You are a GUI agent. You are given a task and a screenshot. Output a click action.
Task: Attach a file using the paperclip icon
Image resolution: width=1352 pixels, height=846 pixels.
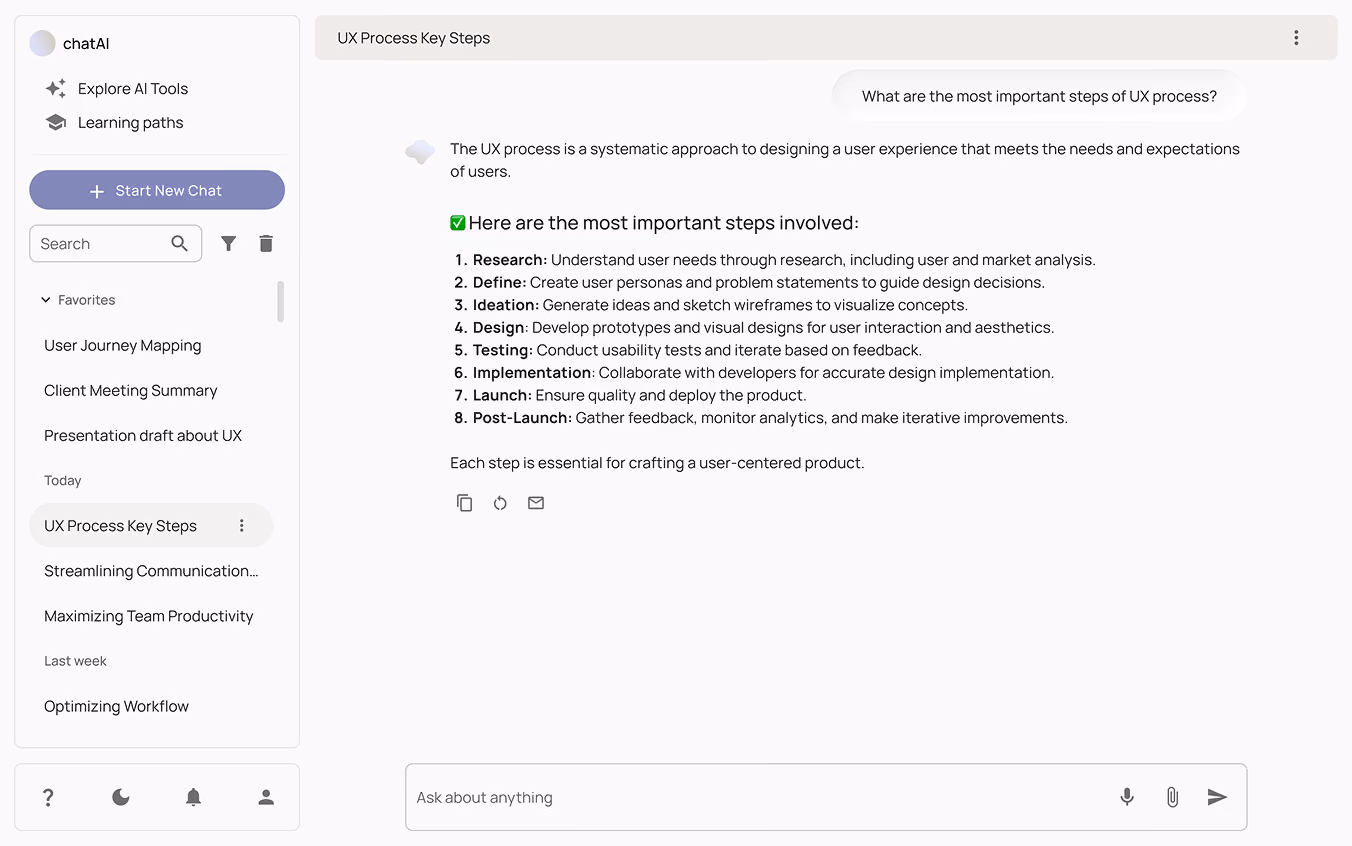click(1172, 797)
